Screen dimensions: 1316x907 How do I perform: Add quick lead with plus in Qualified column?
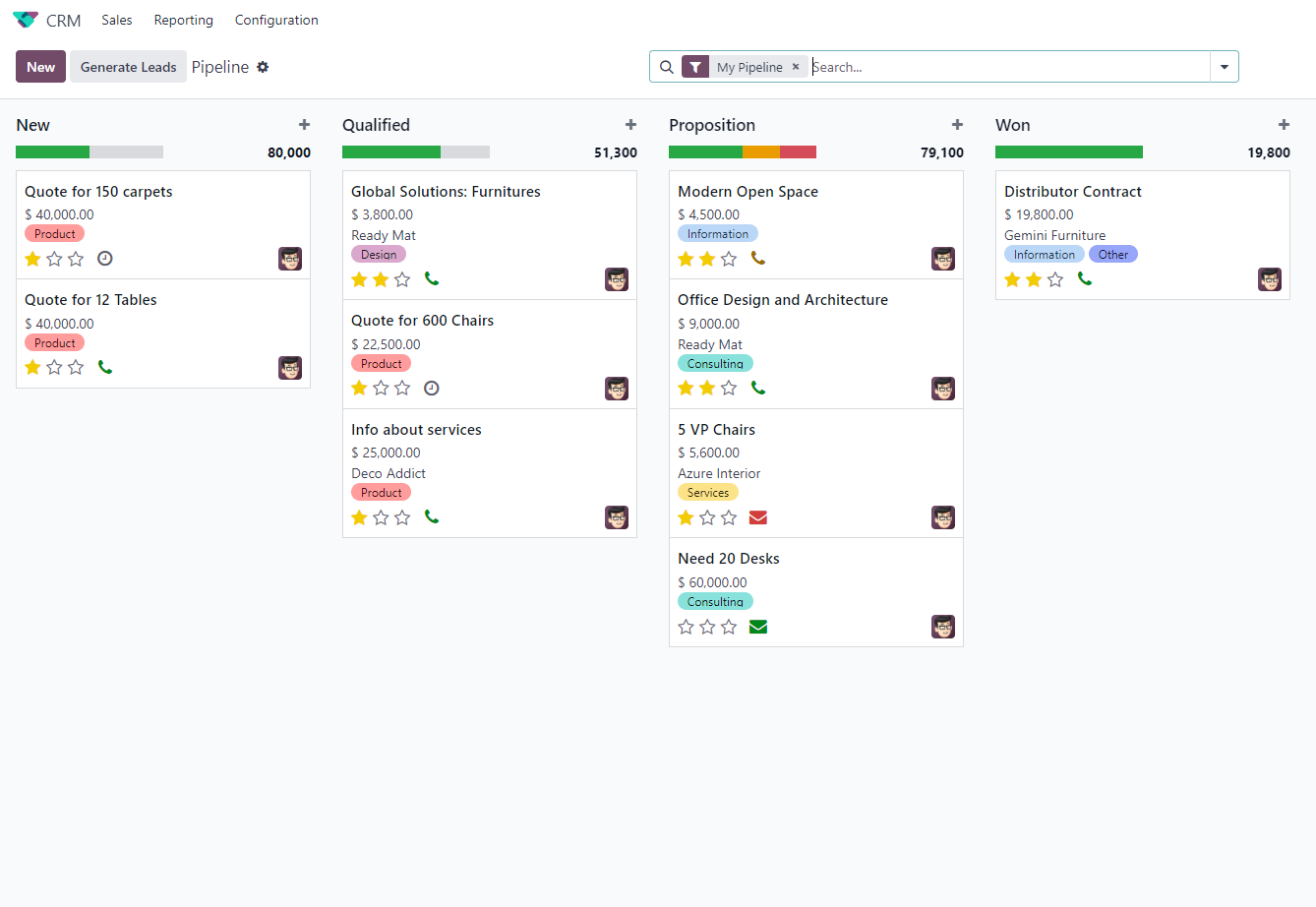click(x=630, y=125)
